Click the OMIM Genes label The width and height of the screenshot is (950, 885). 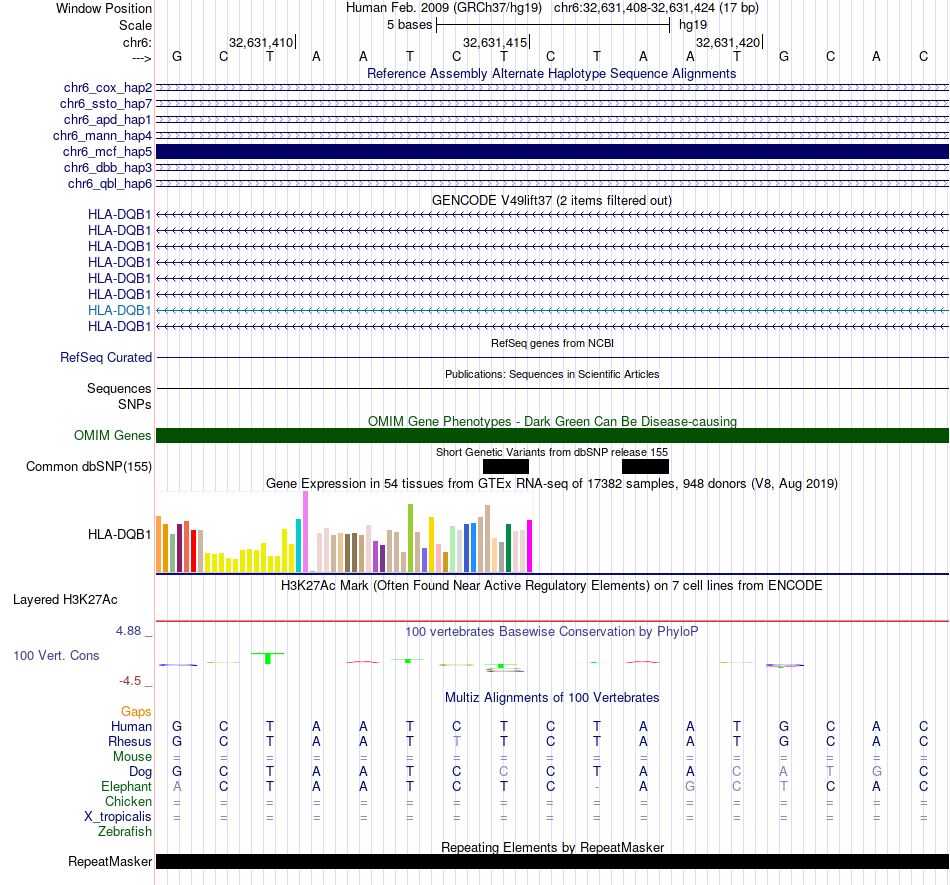112,436
